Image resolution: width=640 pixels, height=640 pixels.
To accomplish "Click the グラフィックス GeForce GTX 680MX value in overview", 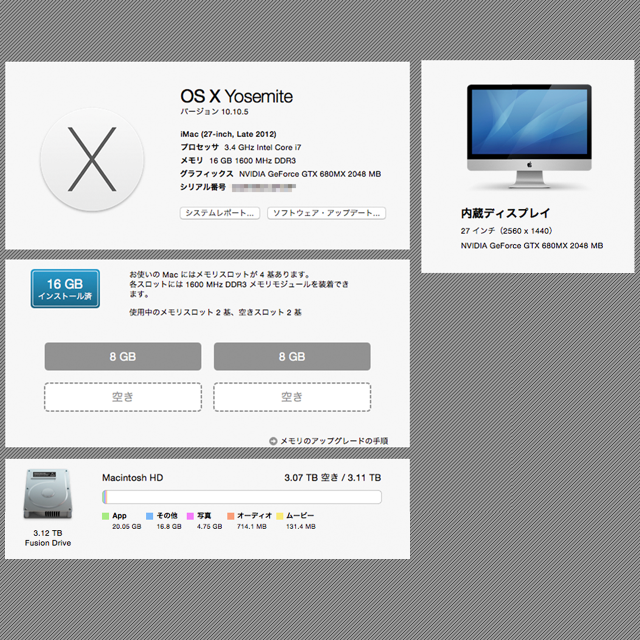I will click(x=310, y=174).
